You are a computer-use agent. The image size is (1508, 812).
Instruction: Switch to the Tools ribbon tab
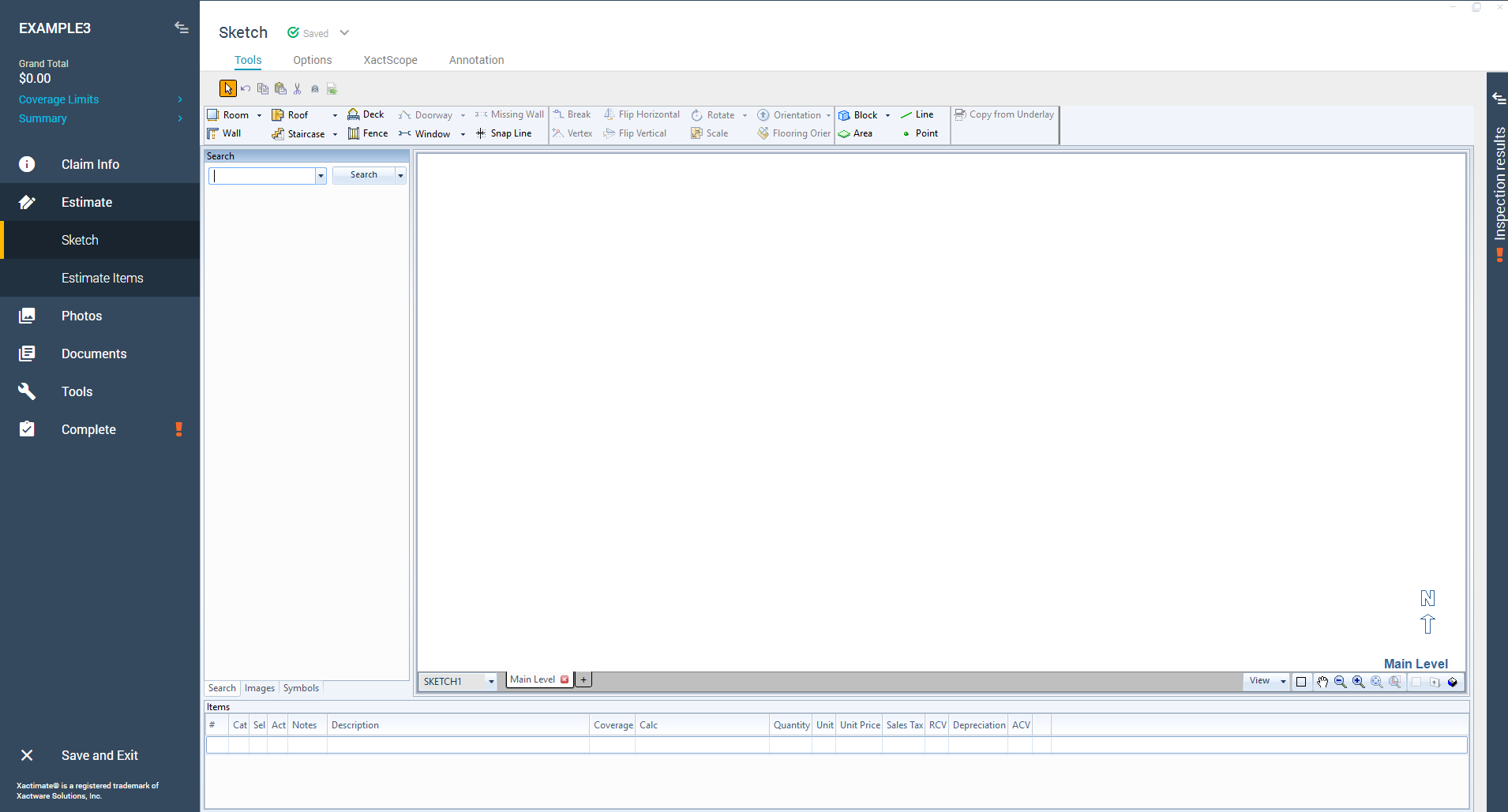click(x=248, y=60)
